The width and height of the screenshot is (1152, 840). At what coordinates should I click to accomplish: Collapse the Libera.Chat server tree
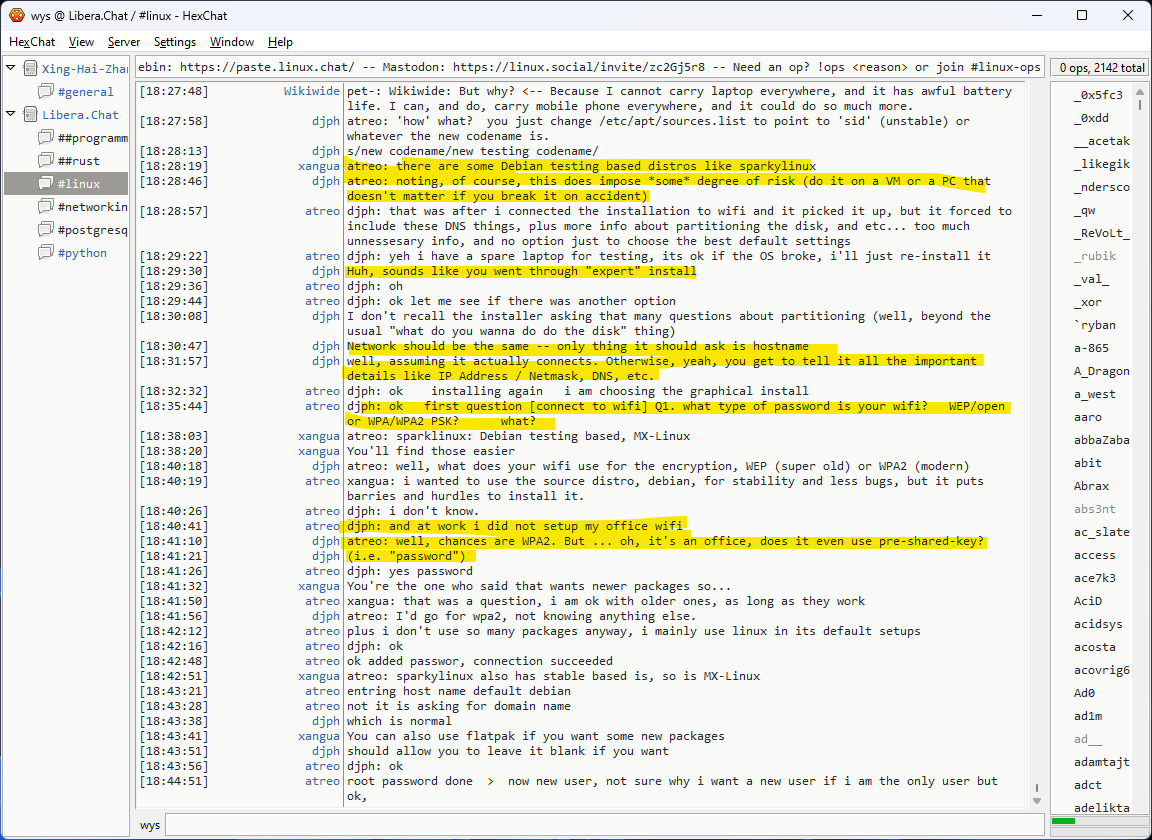(x=11, y=115)
